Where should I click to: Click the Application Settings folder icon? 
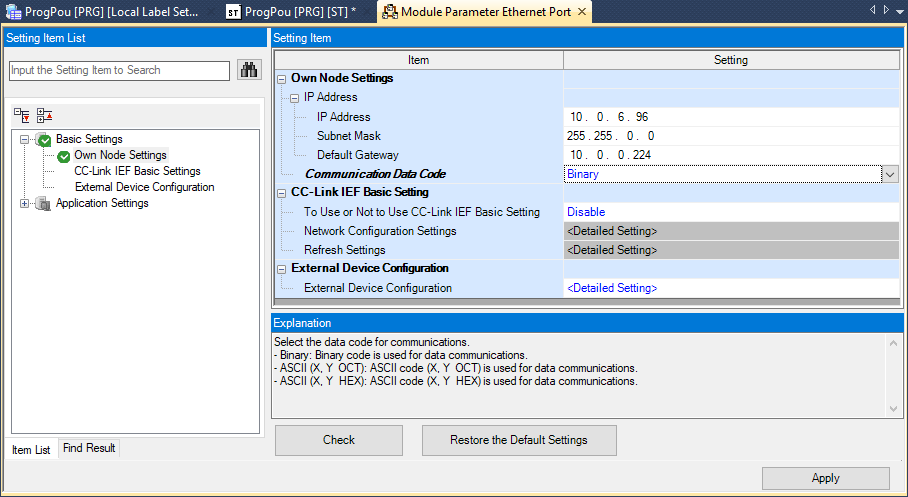coord(42,203)
